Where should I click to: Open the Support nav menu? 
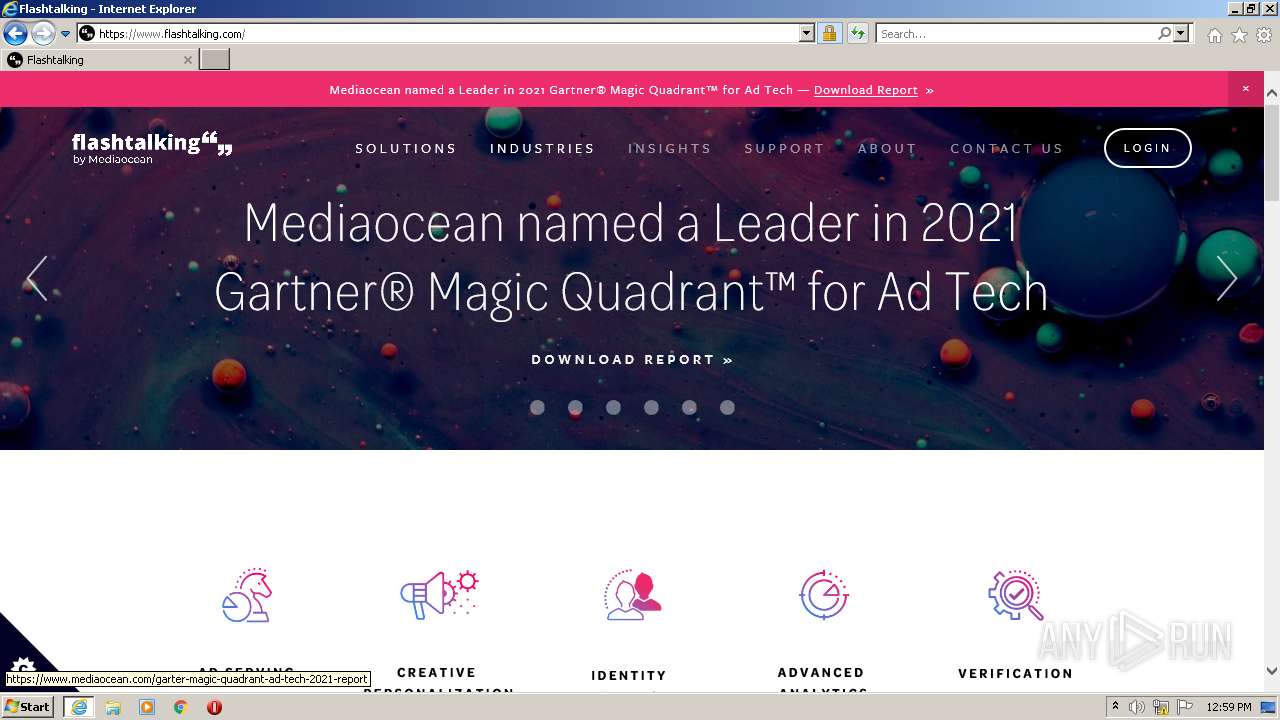pyautogui.click(x=784, y=148)
